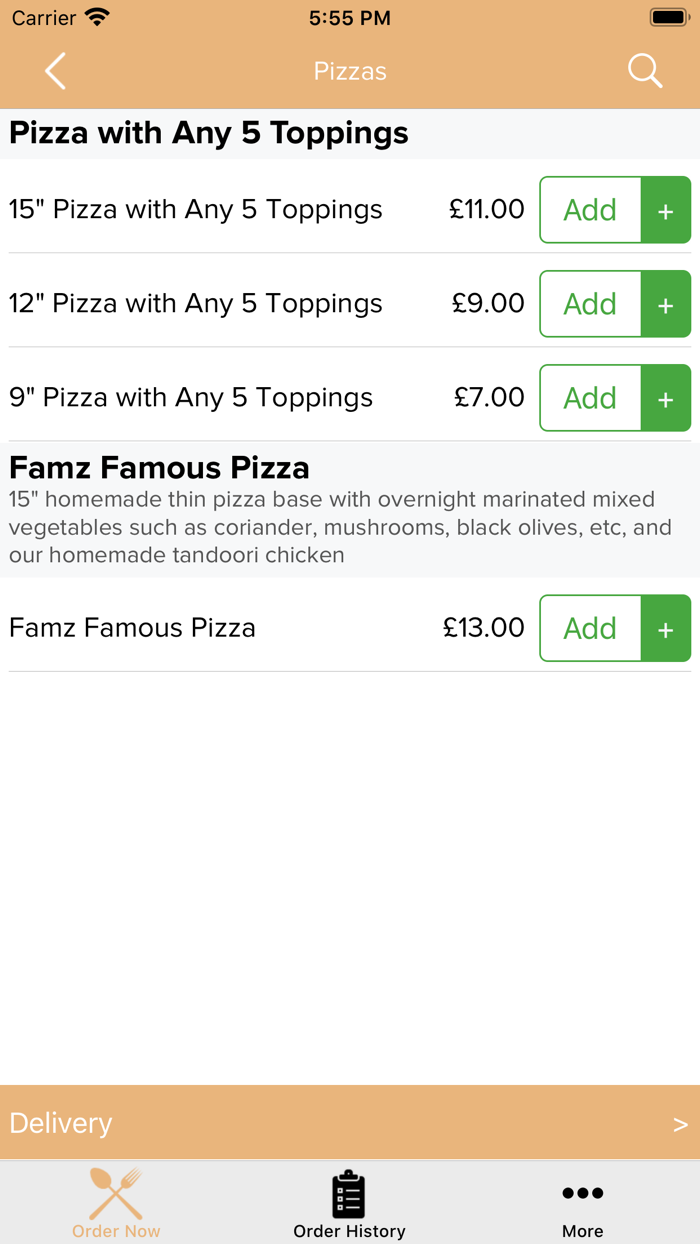700x1244 pixels.
Task: Tap the back arrow icon
Action: [56, 71]
